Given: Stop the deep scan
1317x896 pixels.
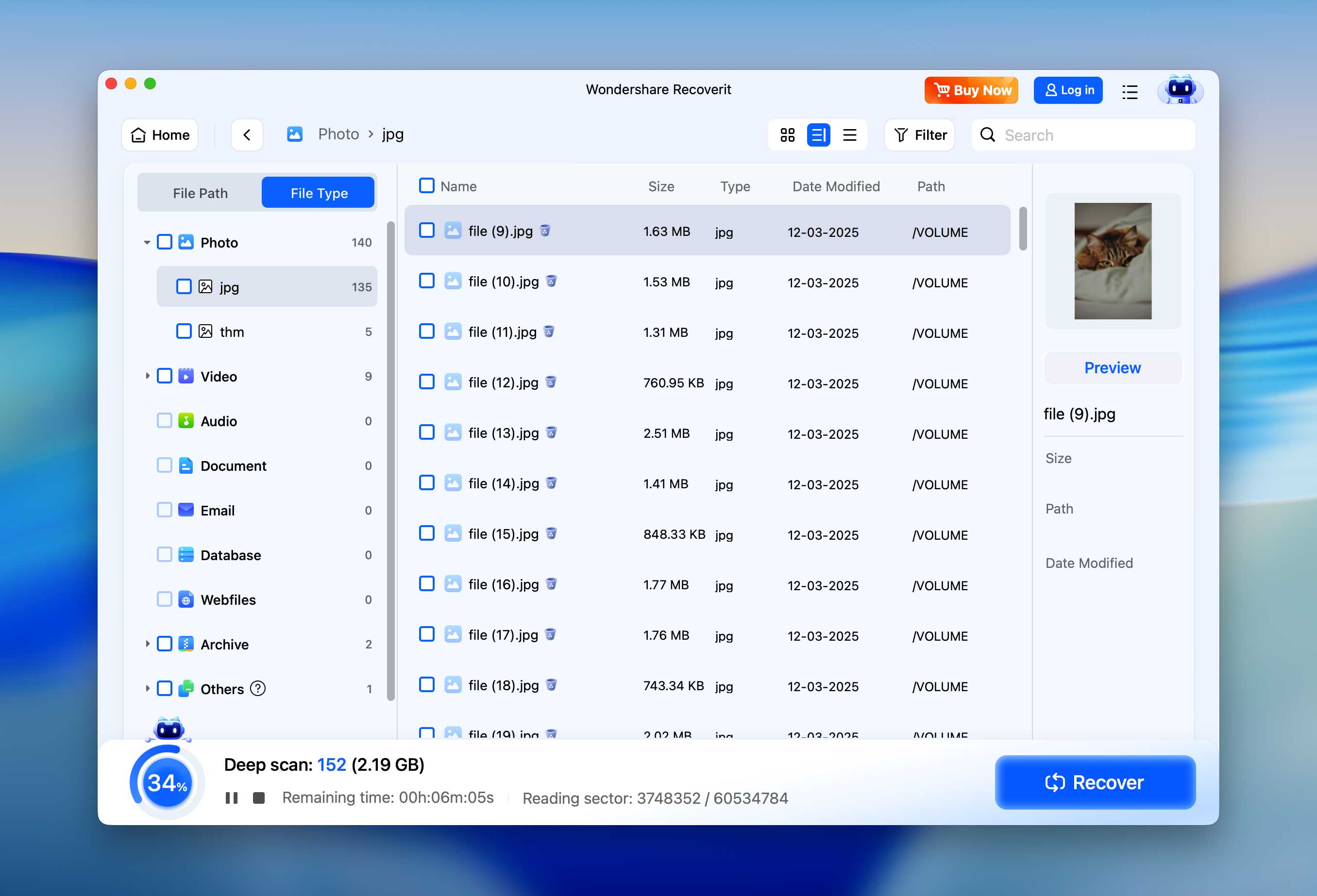Looking at the screenshot, I should (259, 797).
